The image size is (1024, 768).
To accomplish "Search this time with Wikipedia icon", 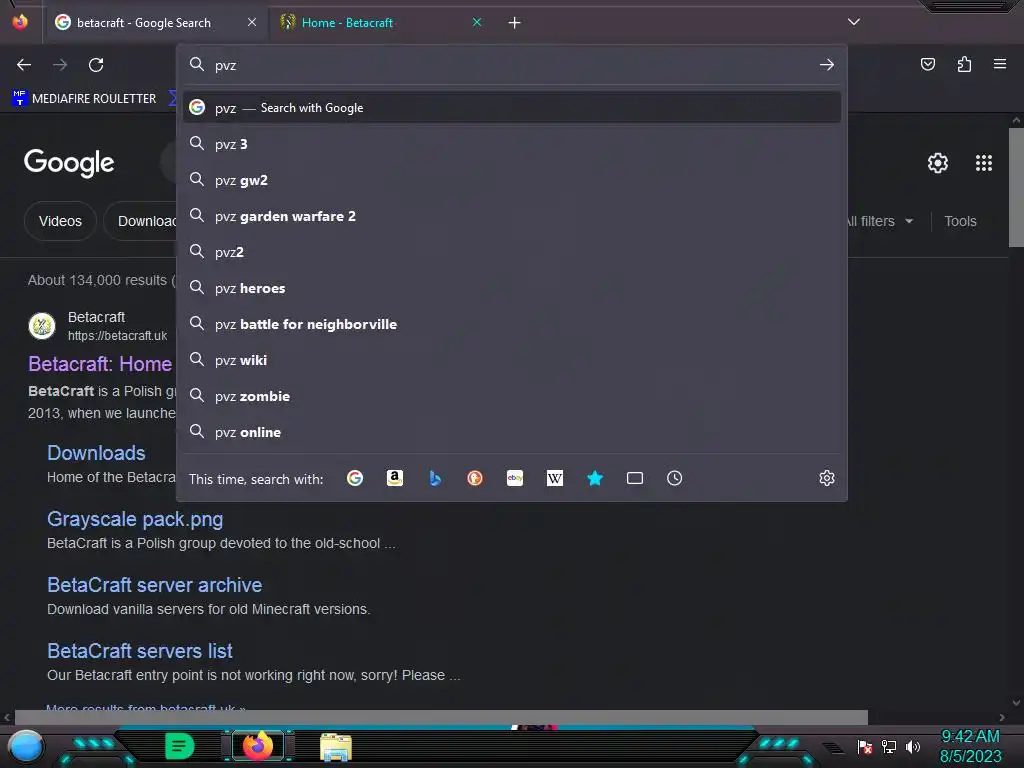I will pyautogui.click(x=554, y=478).
